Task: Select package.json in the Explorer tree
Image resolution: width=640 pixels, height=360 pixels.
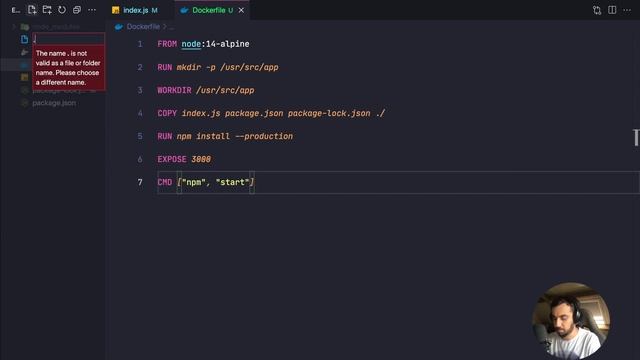Action: pos(54,103)
